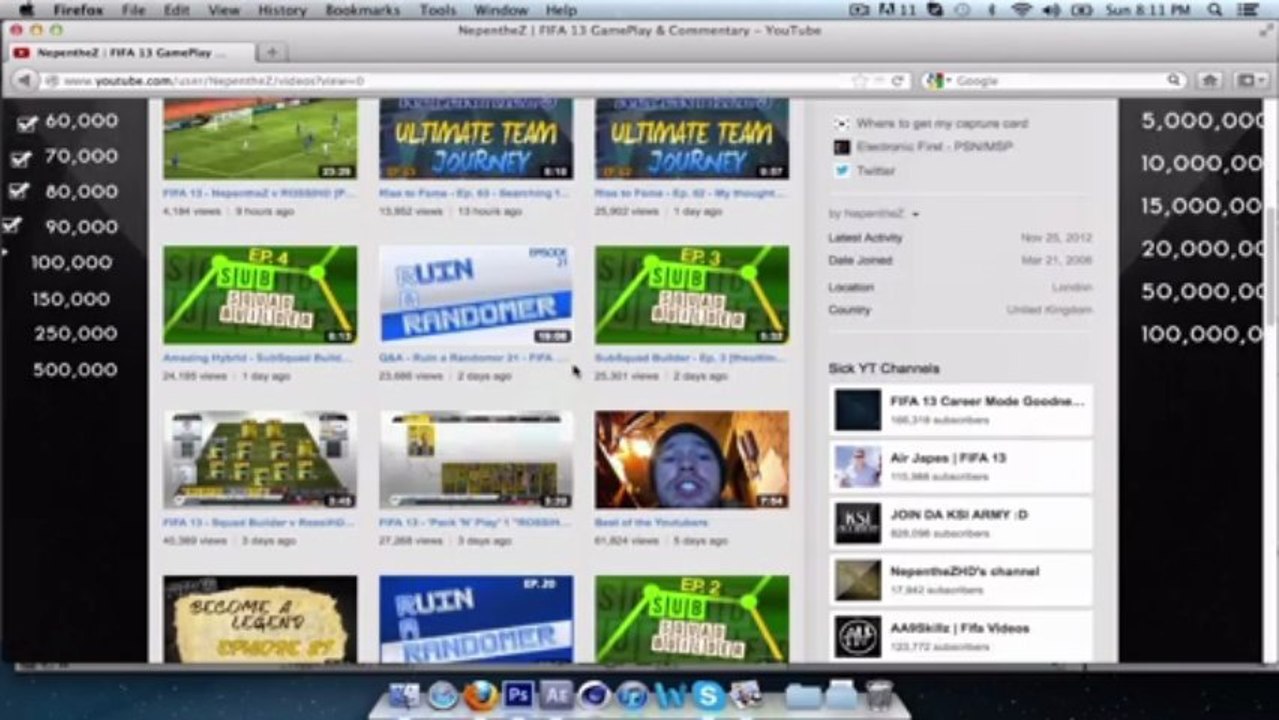Reload the page with the refresh icon

897,80
